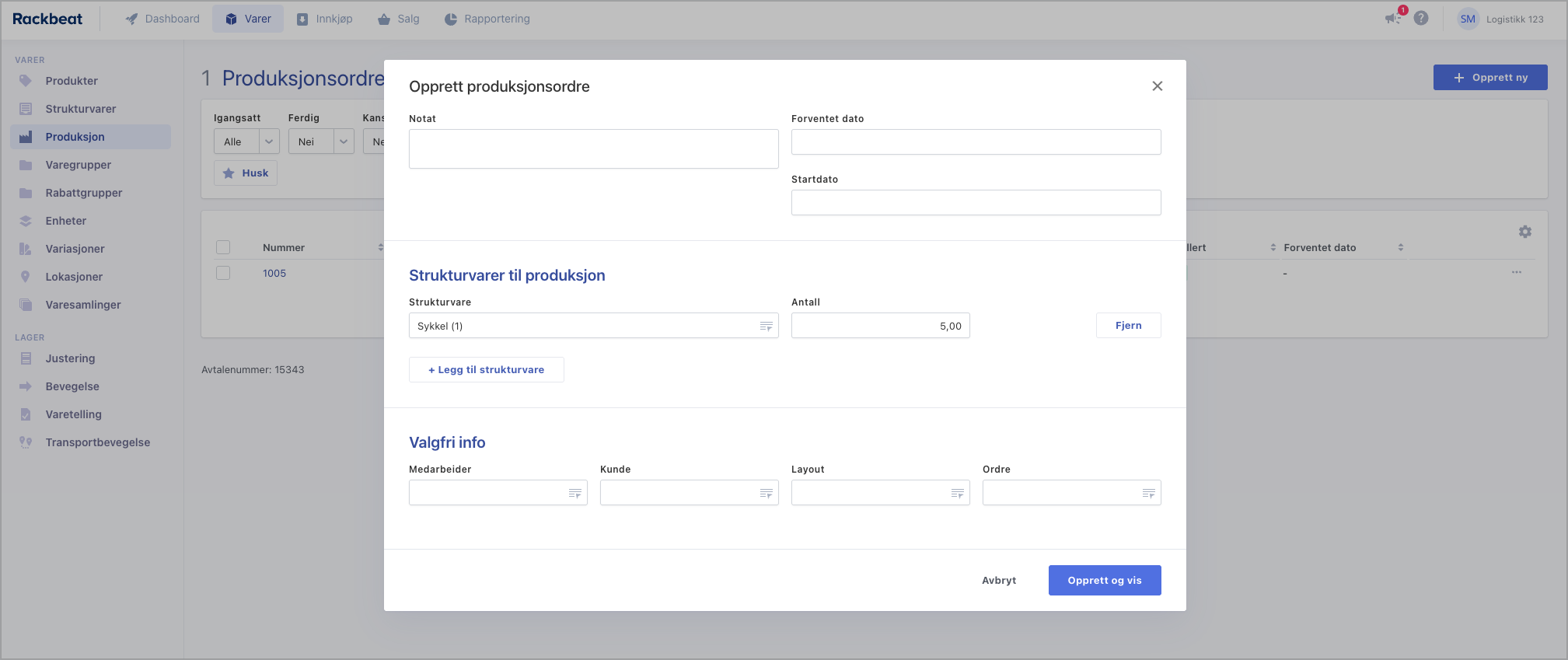Screen dimensions: 1568x660
Task: Open the Strukturvare dropdown showing Sykkel (1)
Action: [593, 326]
